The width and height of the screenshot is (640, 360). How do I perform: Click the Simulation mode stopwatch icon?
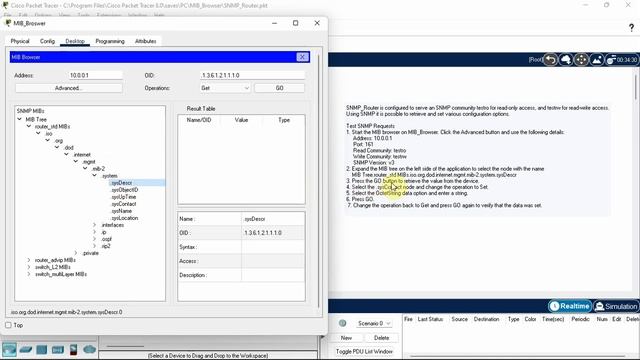coord(600,306)
